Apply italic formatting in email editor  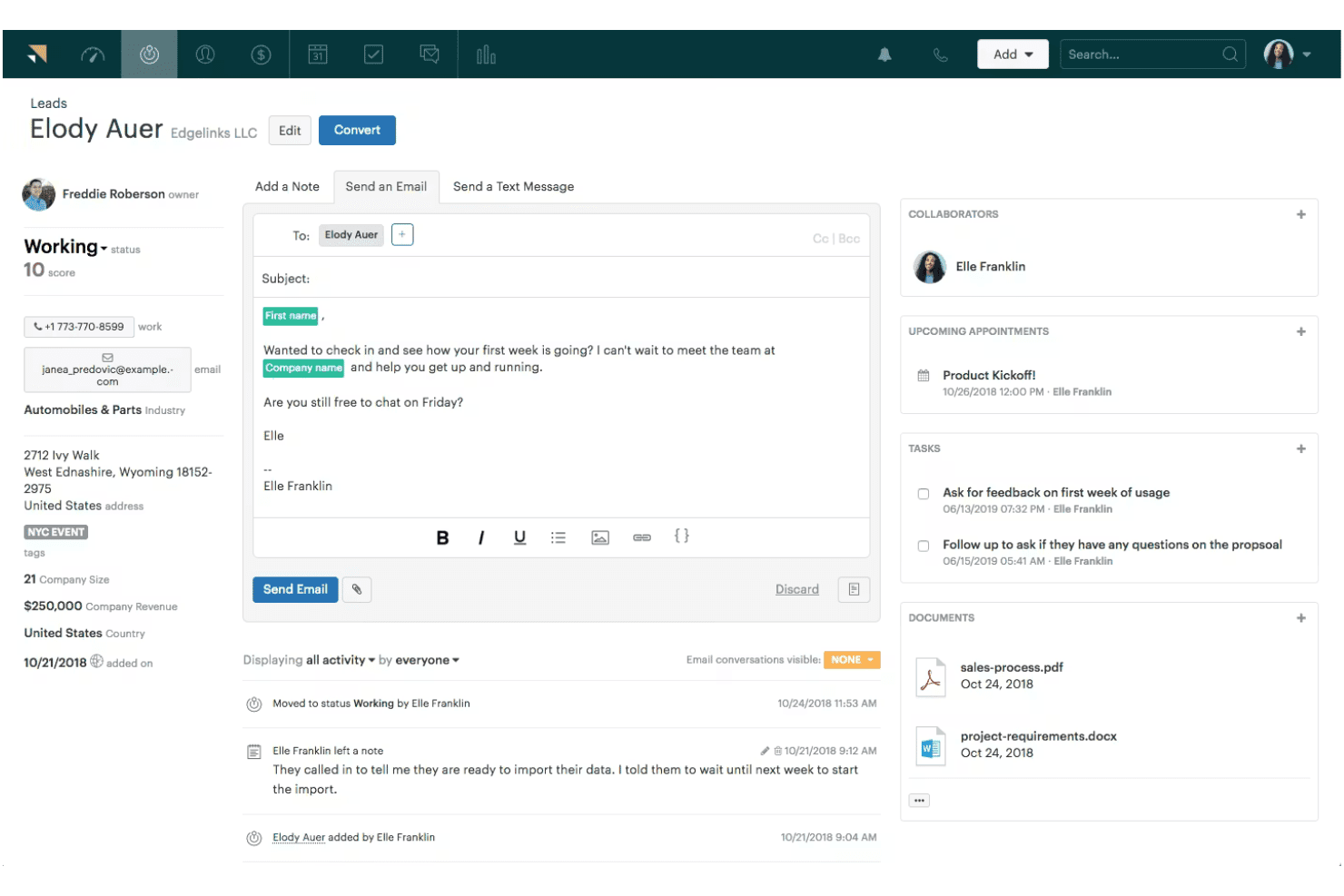point(481,537)
